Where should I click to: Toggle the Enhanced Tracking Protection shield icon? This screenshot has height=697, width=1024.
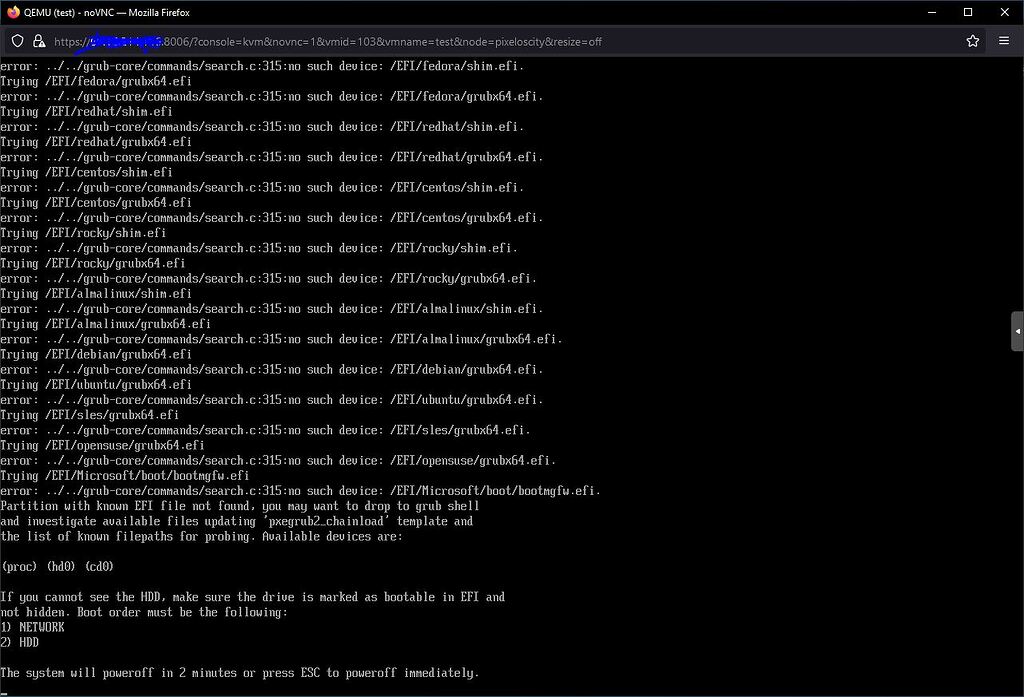click(x=17, y=41)
